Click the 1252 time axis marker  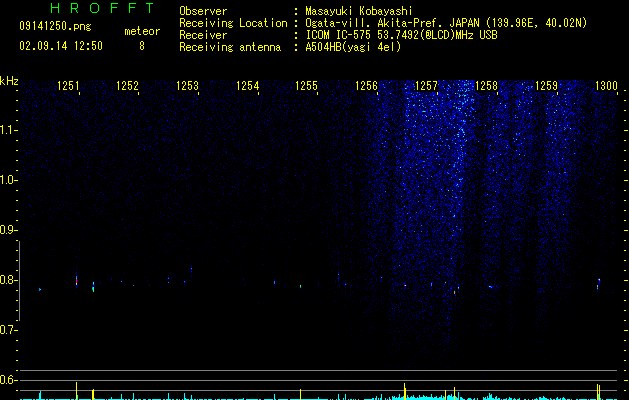[127, 85]
